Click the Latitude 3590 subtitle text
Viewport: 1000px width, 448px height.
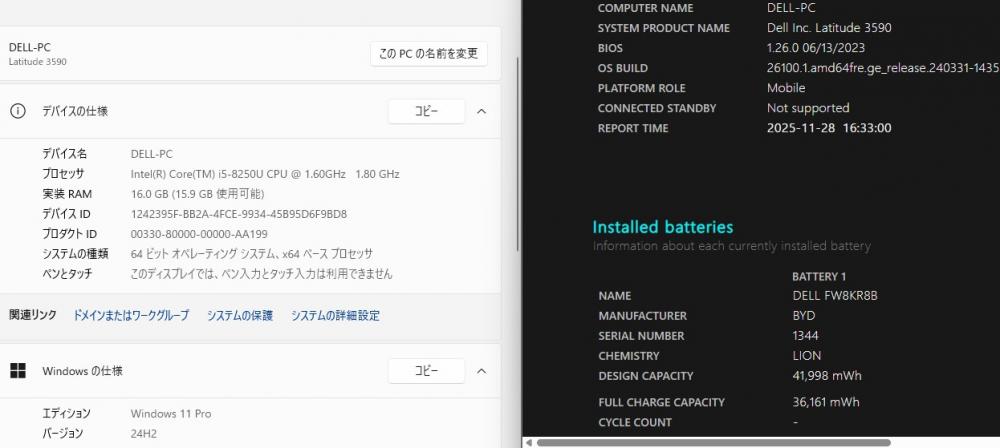pyautogui.click(x=38, y=62)
